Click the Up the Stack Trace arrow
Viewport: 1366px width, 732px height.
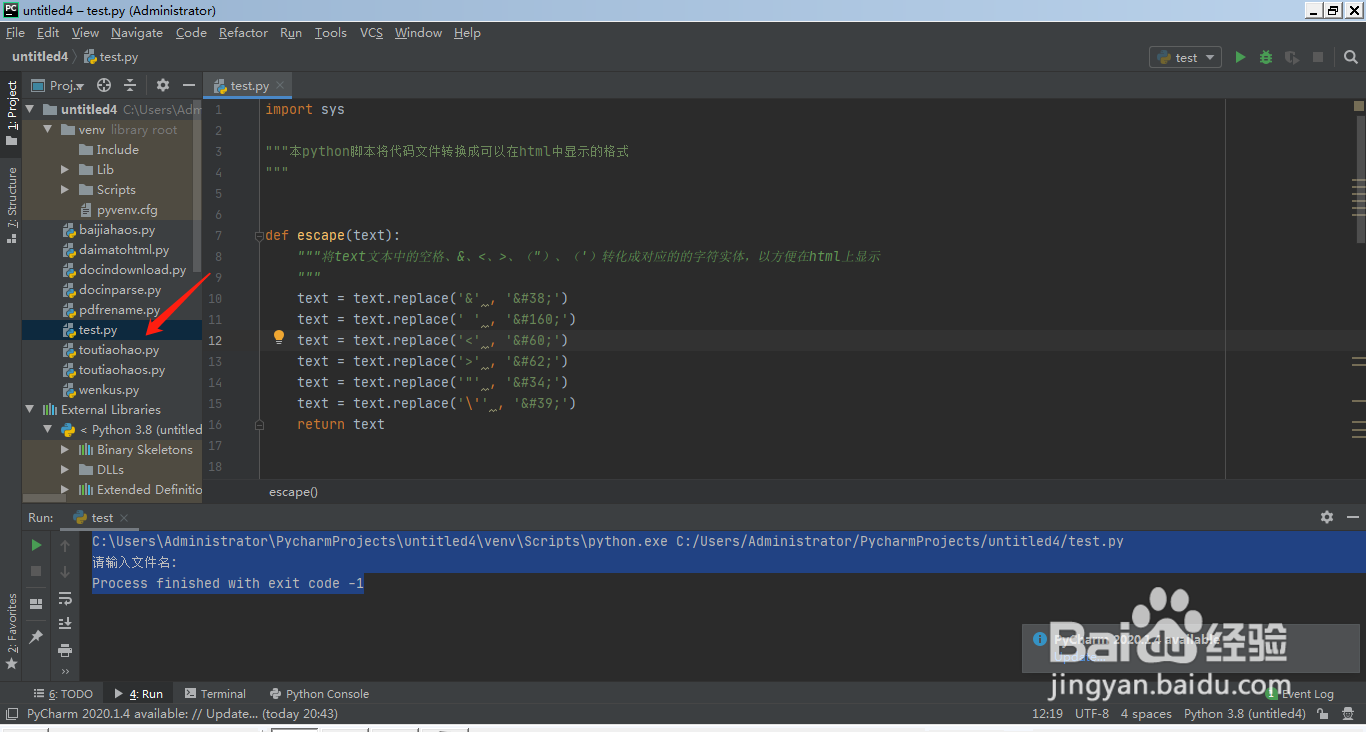(x=65, y=545)
